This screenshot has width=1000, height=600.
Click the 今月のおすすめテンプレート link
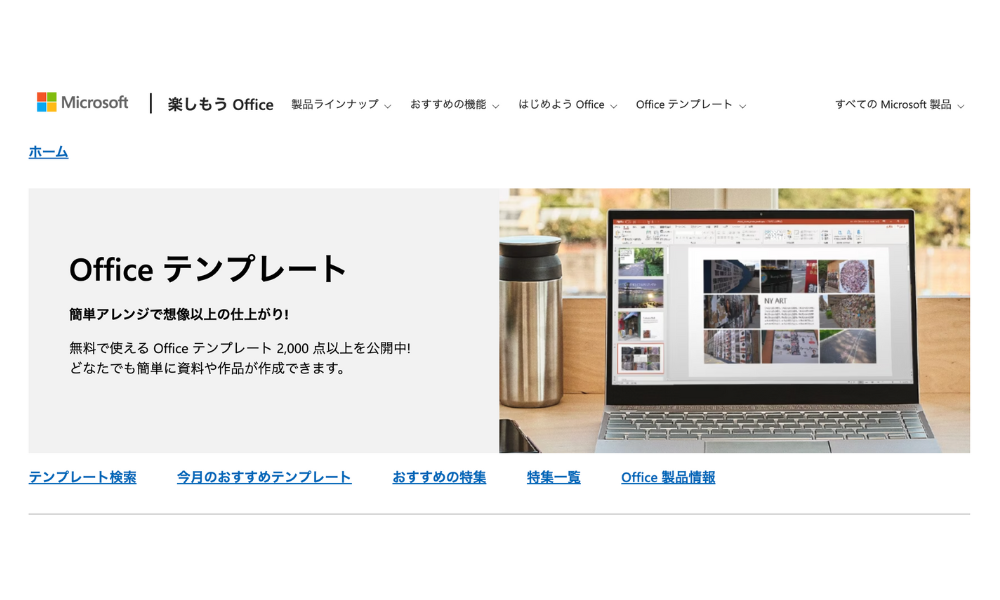tap(264, 477)
